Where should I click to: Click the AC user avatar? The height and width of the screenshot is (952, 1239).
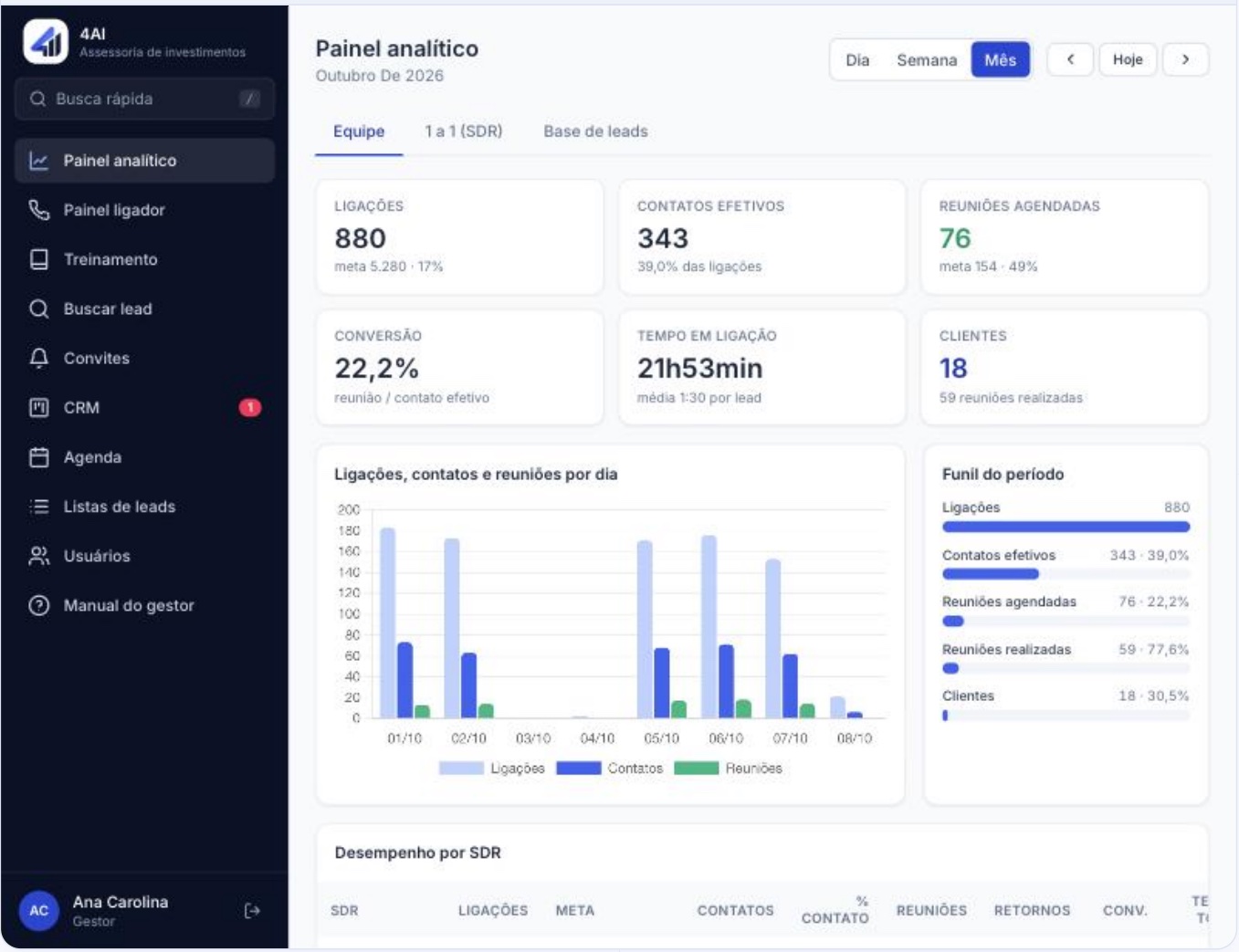(x=39, y=911)
